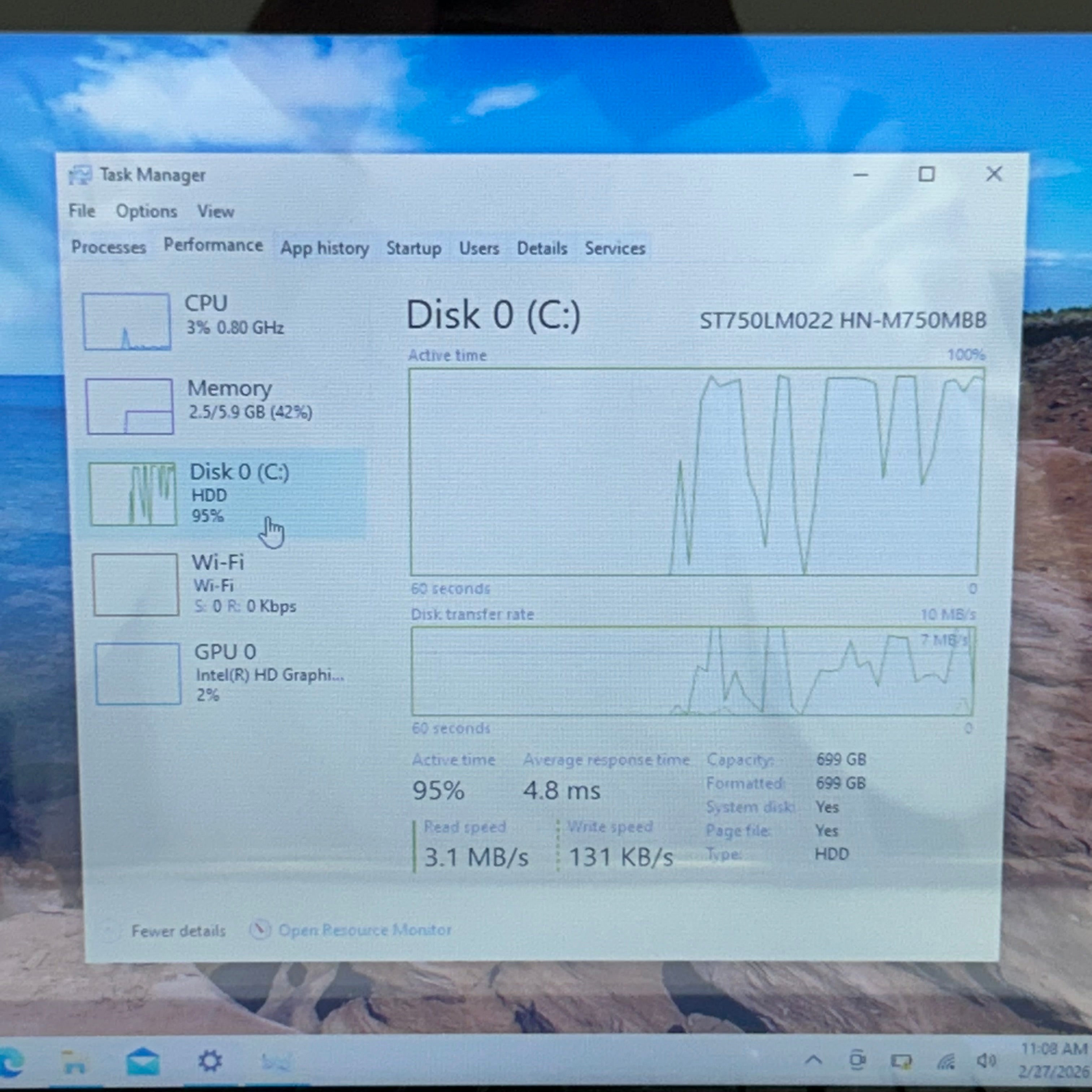
Task: Click the Wi-Fi network tray icon
Action: pos(946,1062)
